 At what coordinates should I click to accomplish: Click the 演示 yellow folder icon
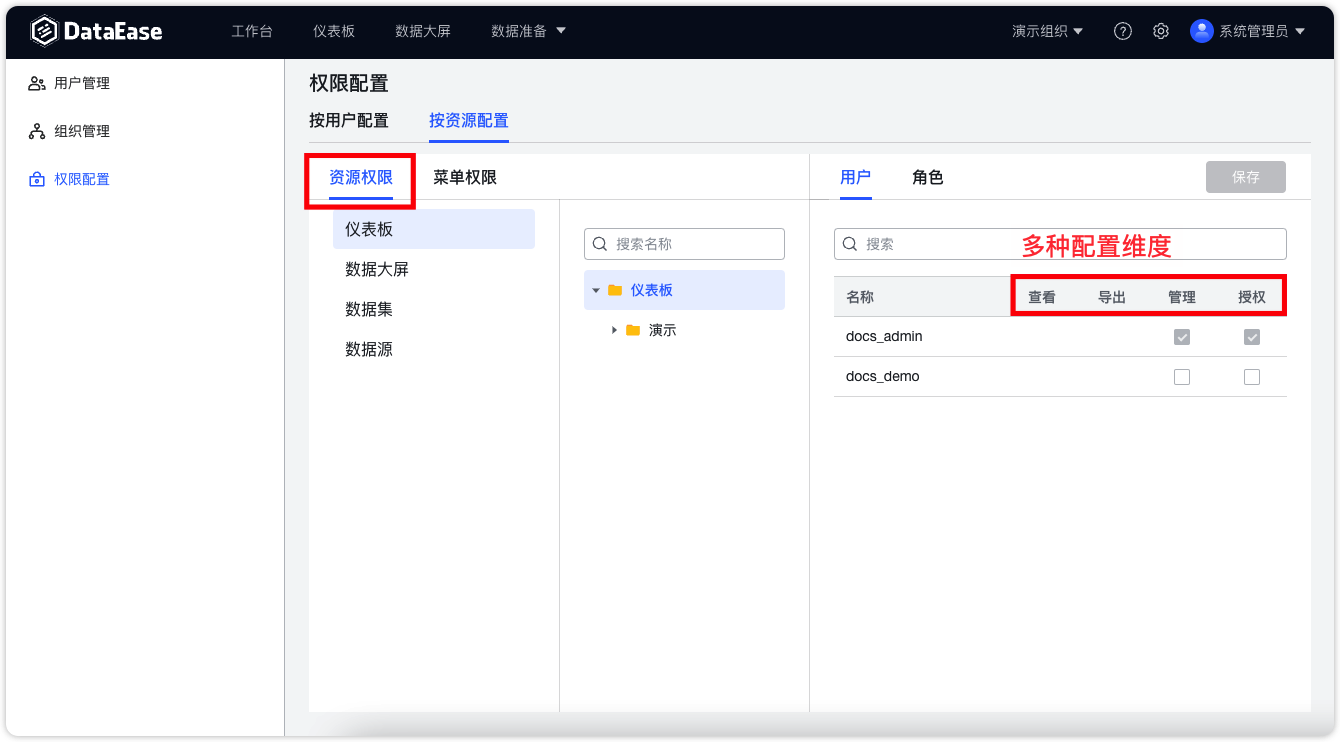click(x=633, y=330)
